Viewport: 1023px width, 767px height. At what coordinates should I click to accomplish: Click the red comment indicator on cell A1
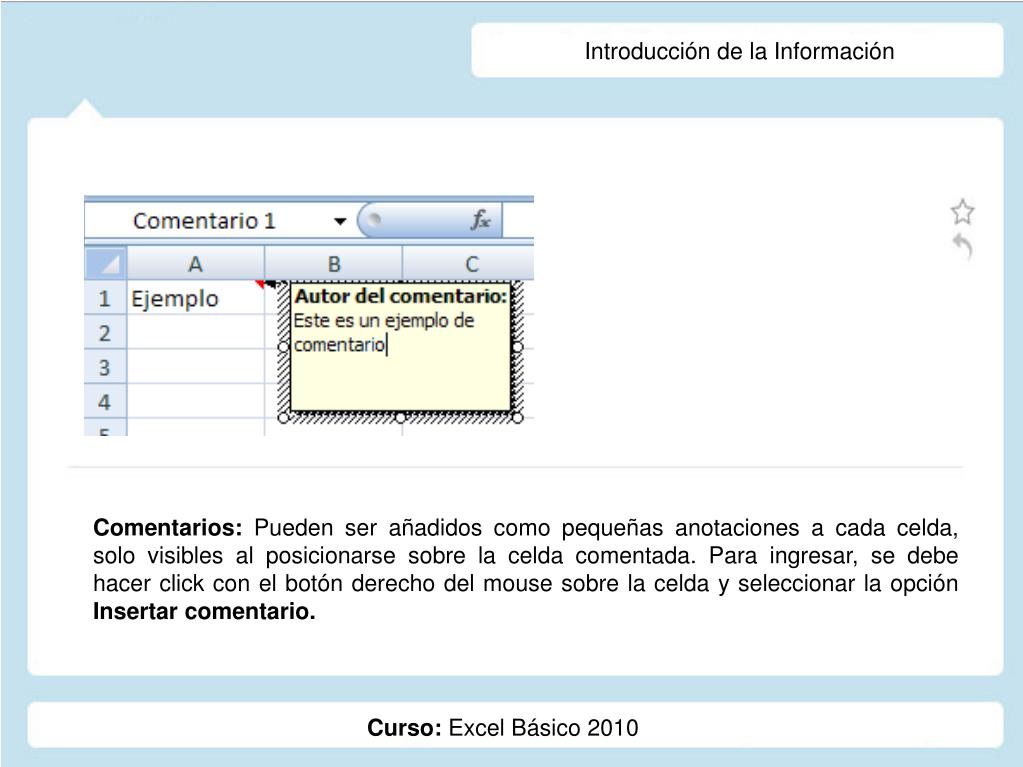[x=260, y=284]
